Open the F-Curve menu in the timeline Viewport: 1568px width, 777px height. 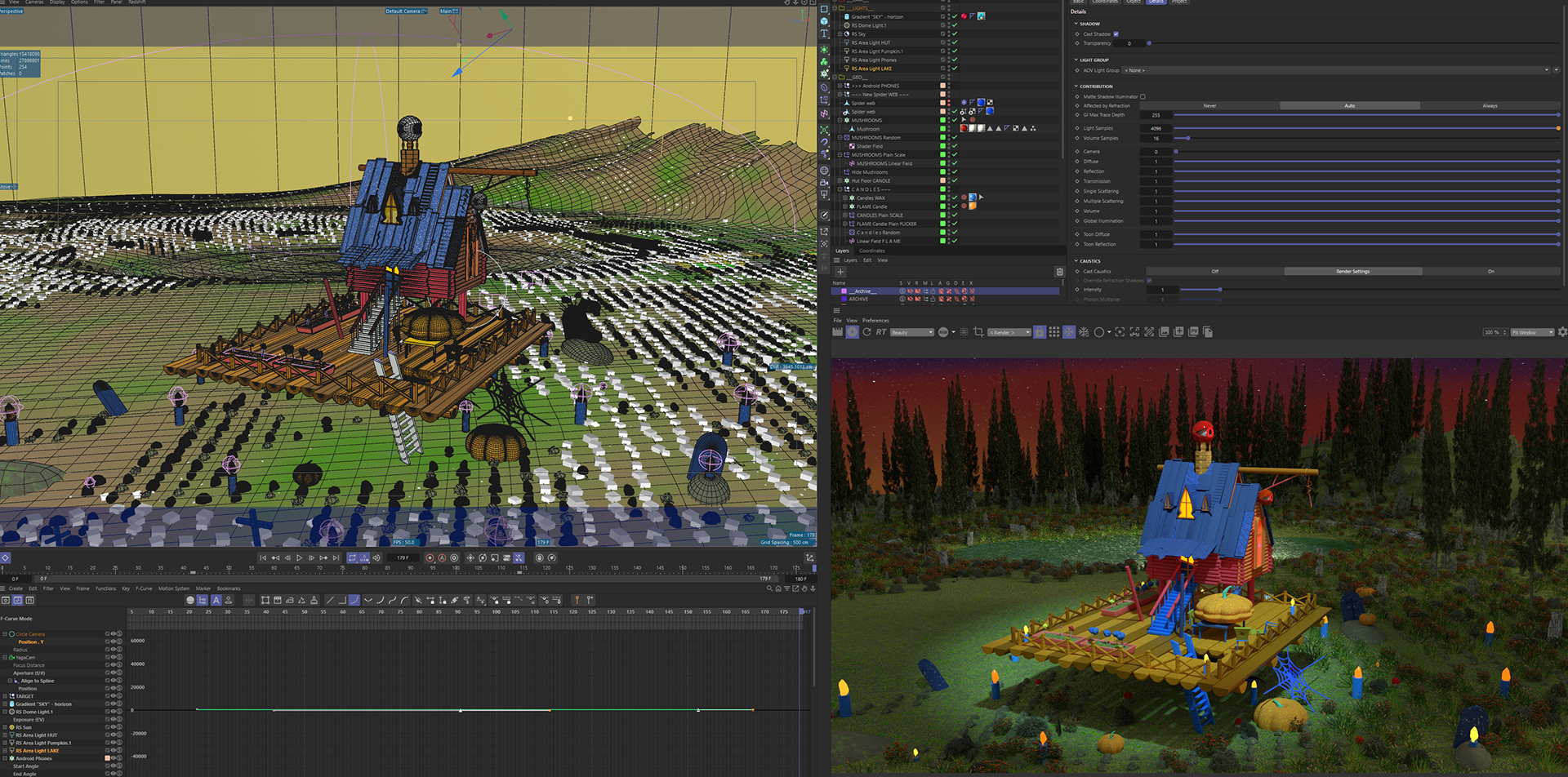pos(144,588)
